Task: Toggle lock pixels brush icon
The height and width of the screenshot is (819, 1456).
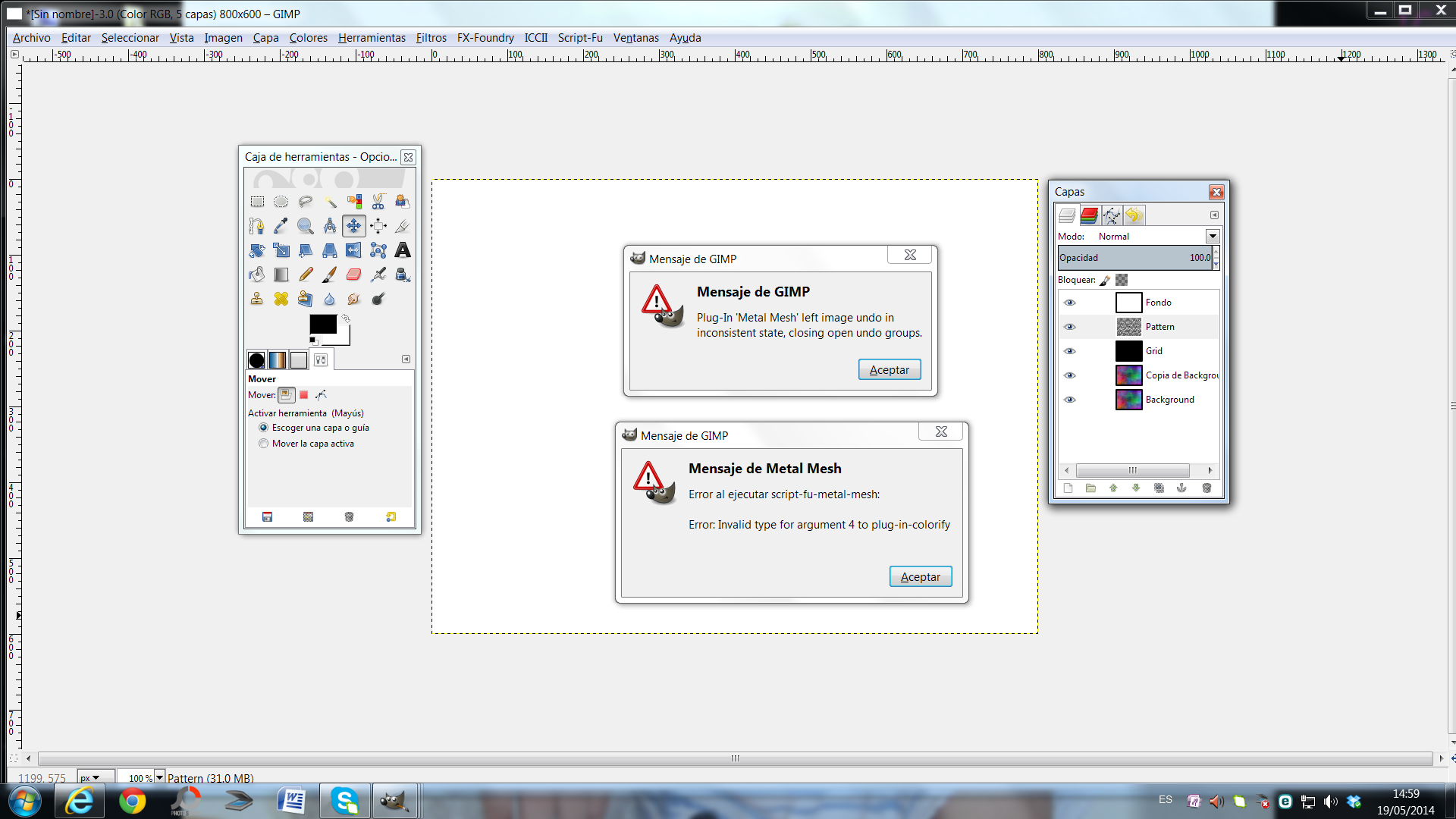Action: (1105, 281)
